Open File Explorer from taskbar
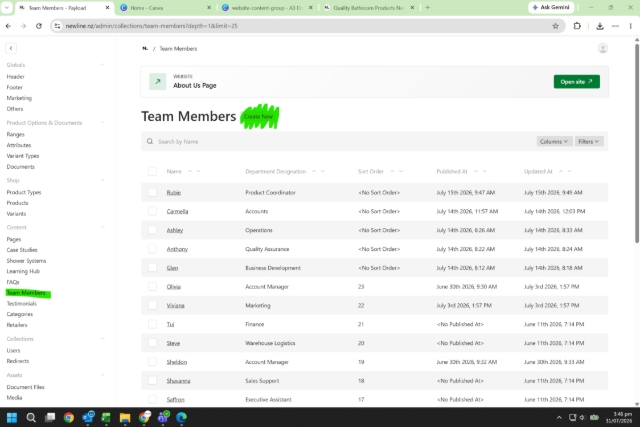The image size is (640, 427). (x=125, y=417)
